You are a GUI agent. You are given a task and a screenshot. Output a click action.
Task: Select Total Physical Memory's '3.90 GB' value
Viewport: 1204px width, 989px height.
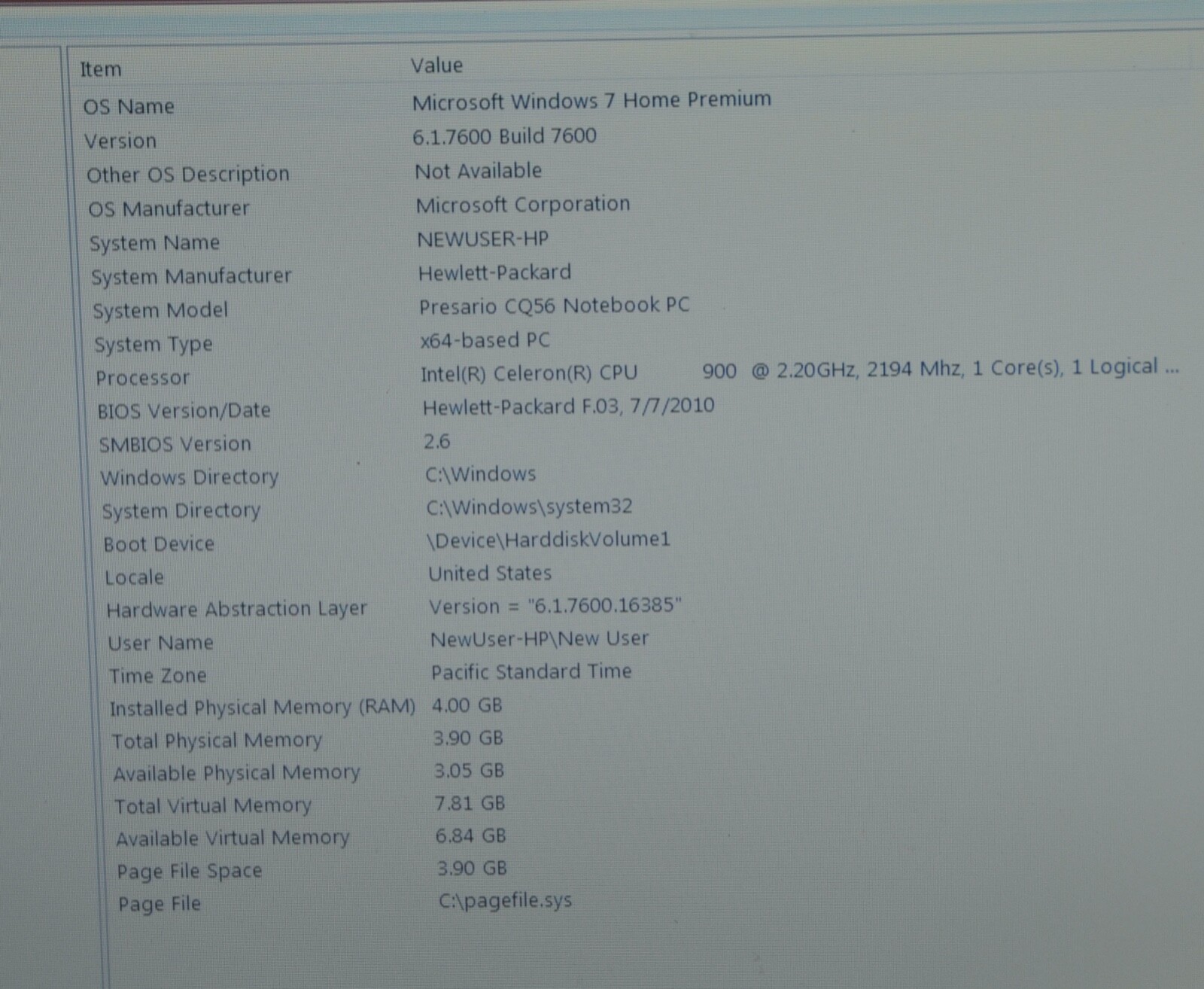click(468, 738)
